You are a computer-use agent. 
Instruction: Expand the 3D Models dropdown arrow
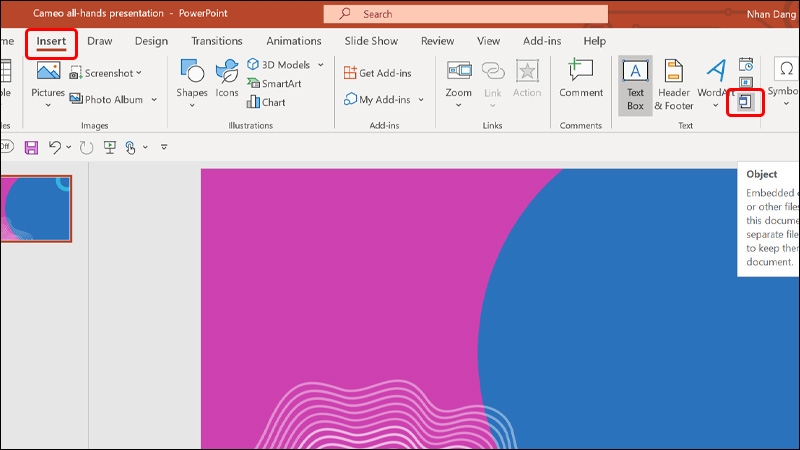tap(320, 65)
